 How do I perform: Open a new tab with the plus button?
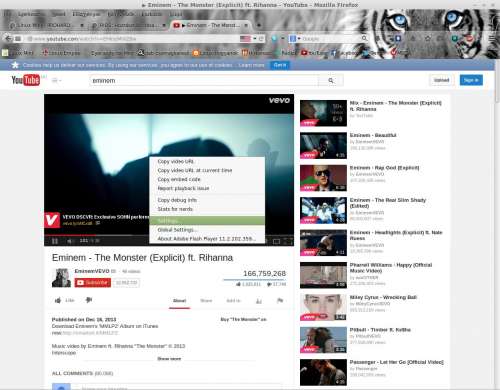[x=259, y=25]
